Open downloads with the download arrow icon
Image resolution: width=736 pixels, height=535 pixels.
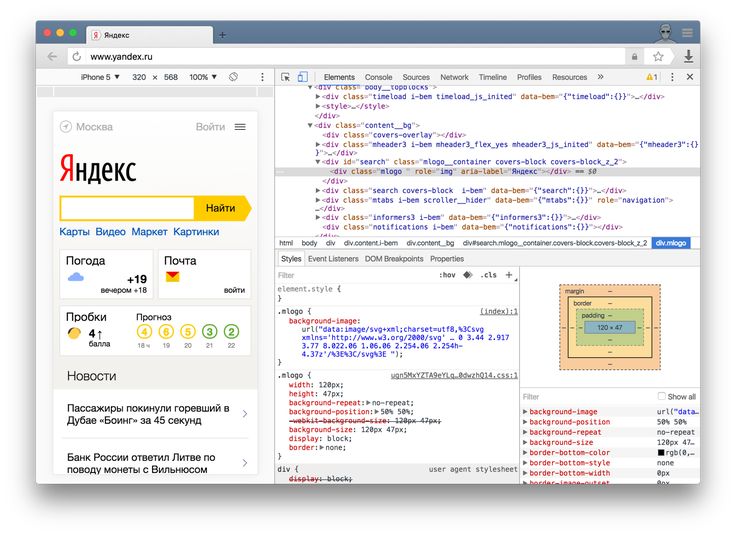click(x=688, y=56)
